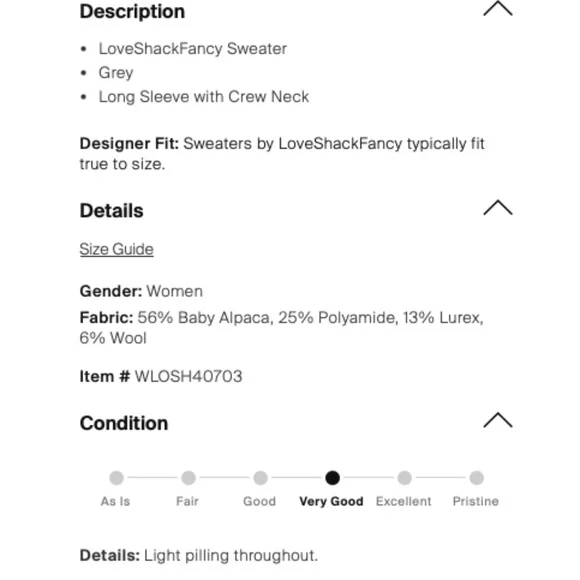Click the Excellent label text
This screenshot has width=580, height=580.
[404, 501]
